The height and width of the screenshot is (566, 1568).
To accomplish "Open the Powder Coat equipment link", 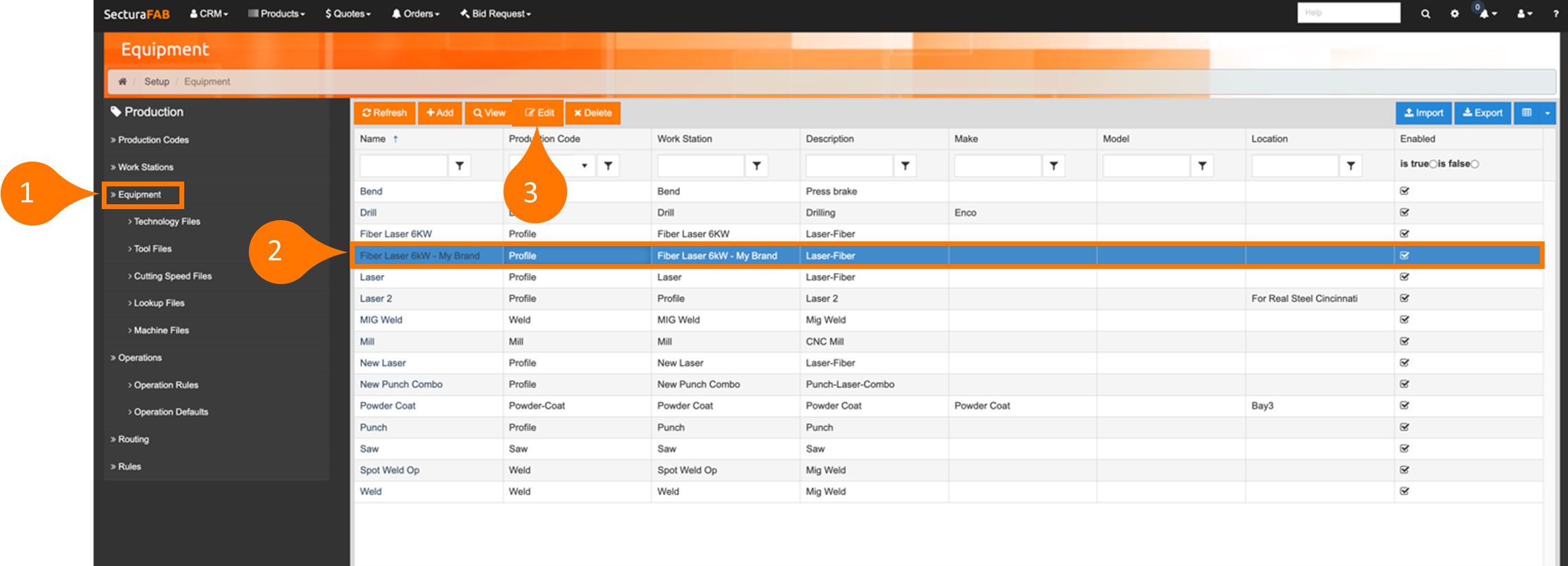I will (x=388, y=406).
